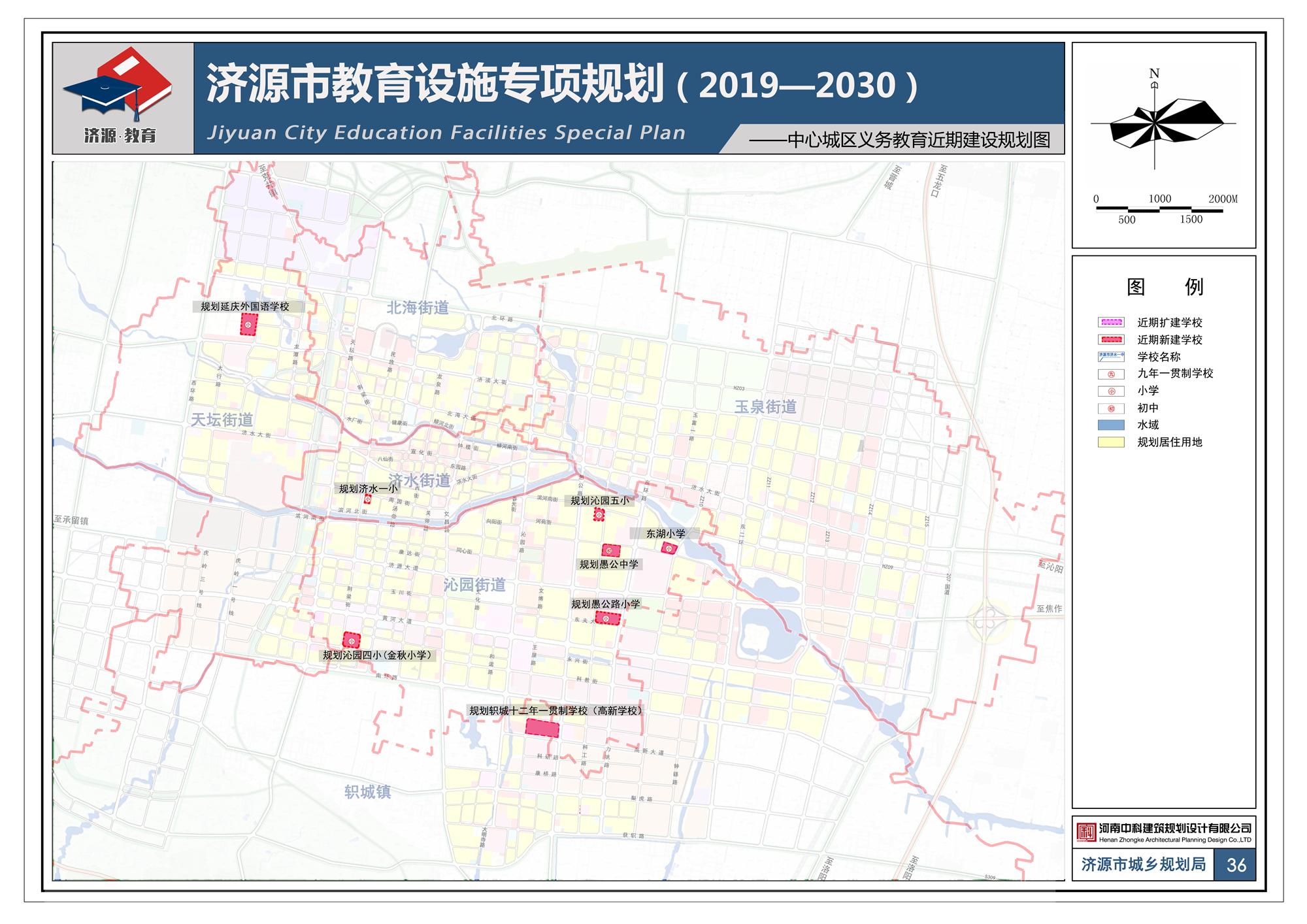Click the 规划沁园四小（金秋小学）label
The image size is (1307, 924).
point(379,655)
